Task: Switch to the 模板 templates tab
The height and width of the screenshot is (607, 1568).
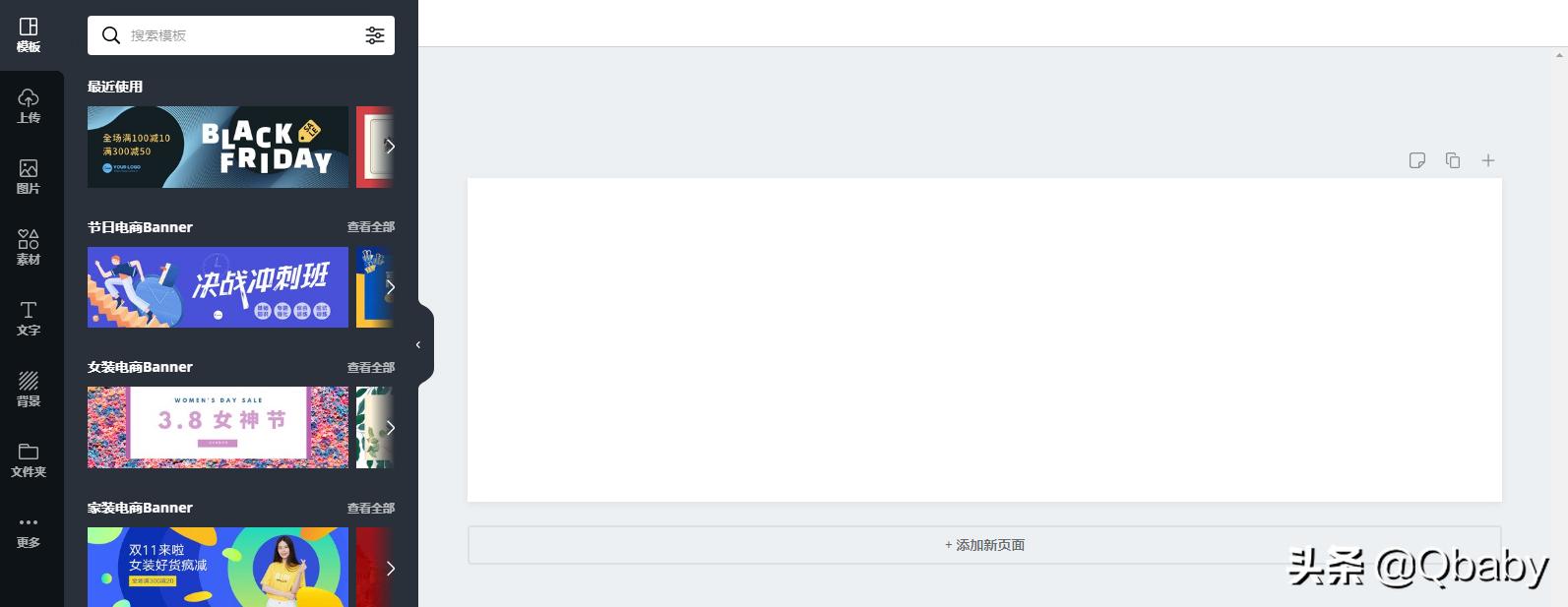Action: click(29, 35)
